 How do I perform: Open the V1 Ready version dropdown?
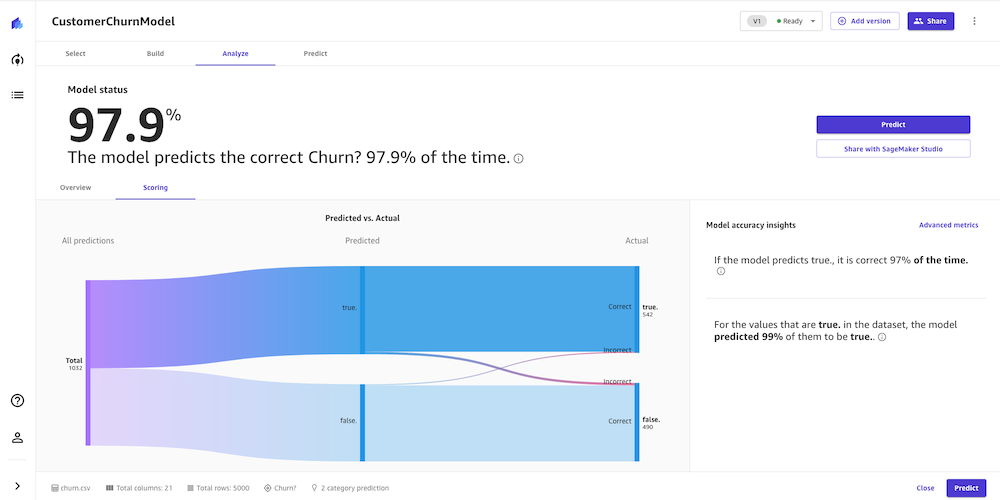click(781, 21)
